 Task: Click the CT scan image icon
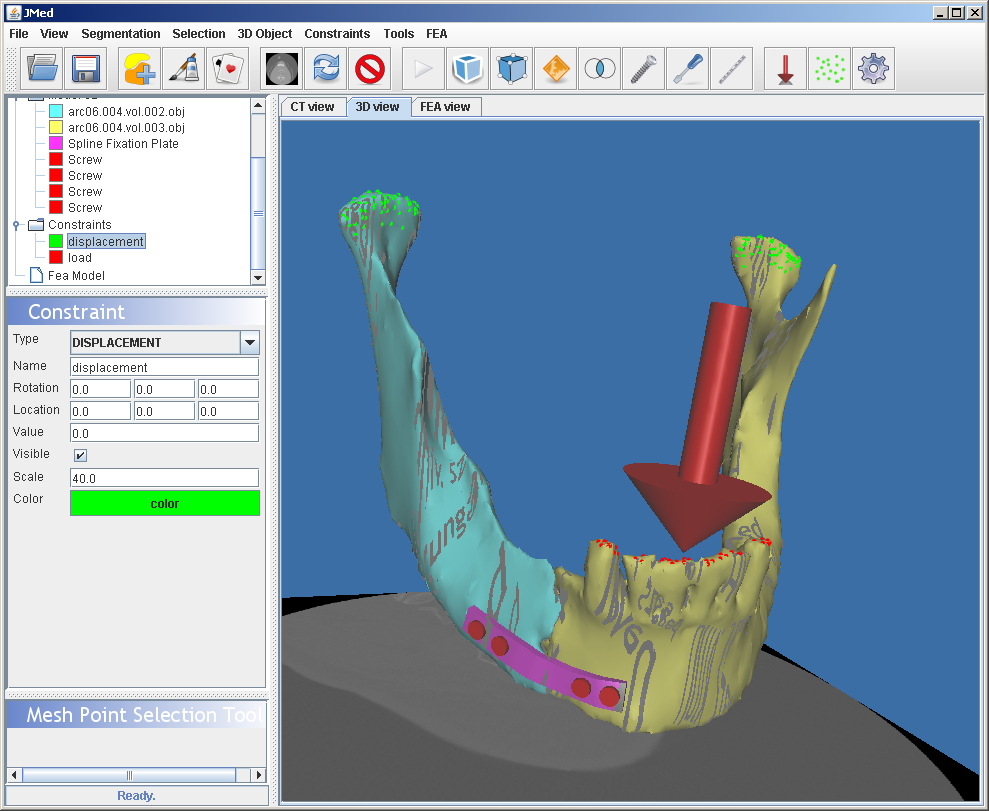[282, 69]
